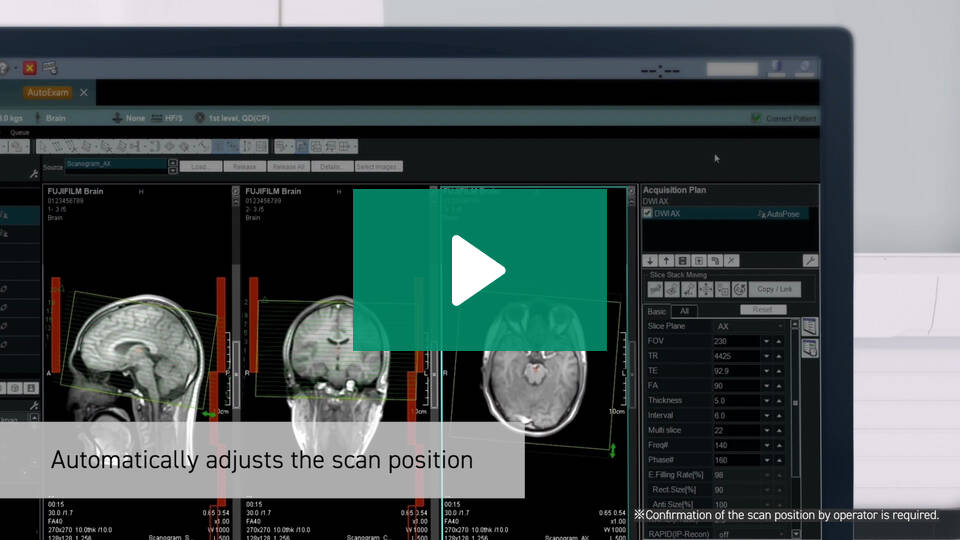Click the save icon in Acquisition Plan toolbar
Viewport: 960px width, 540px height.
(x=683, y=261)
